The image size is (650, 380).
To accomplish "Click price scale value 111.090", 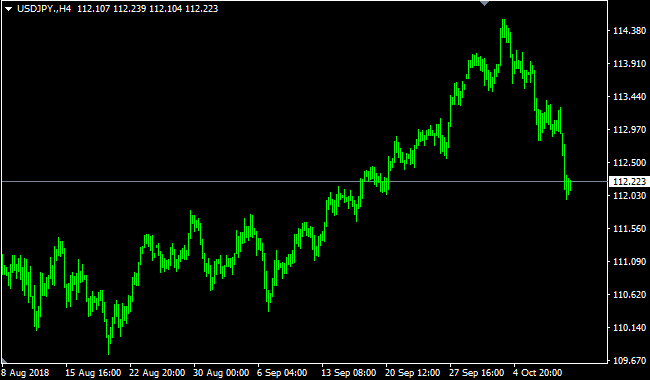I will pyautogui.click(x=629, y=261).
